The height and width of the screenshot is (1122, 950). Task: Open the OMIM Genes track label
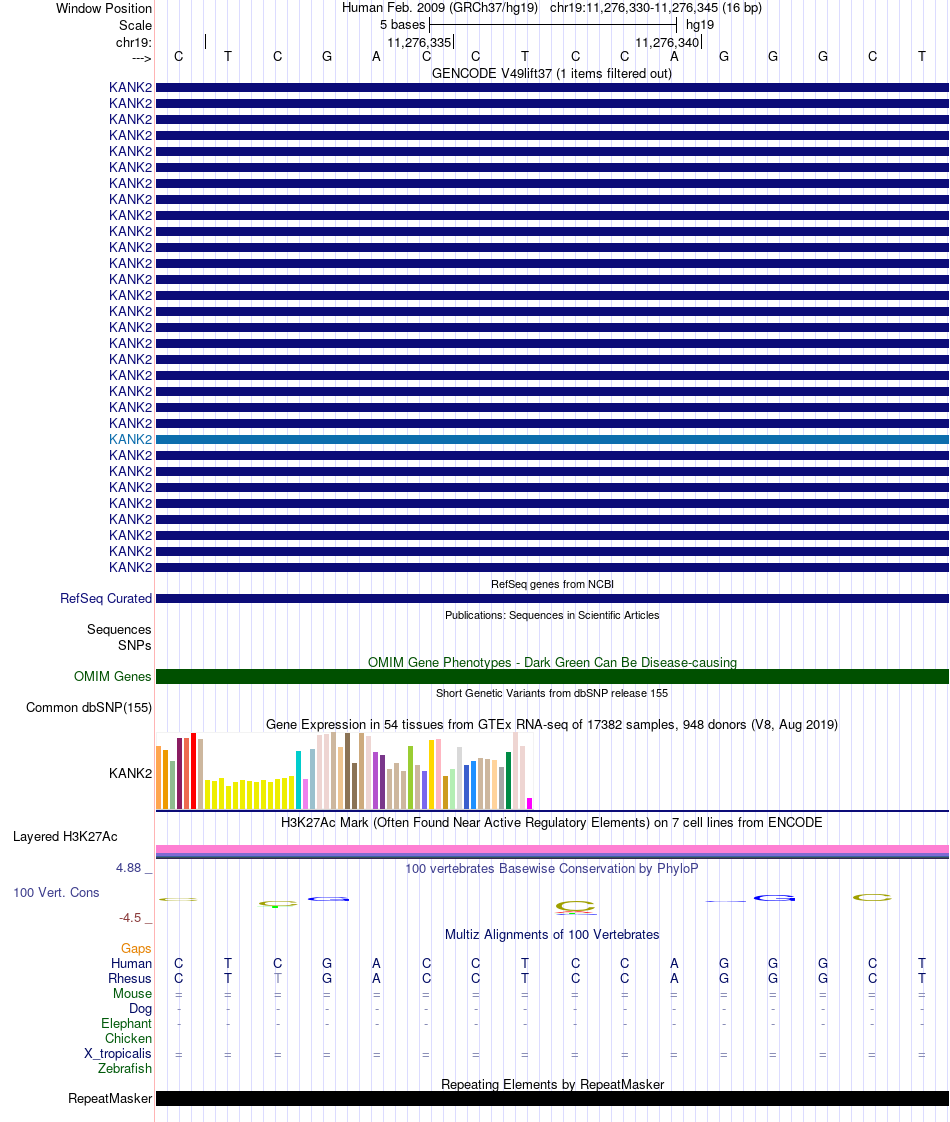(x=112, y=676)
